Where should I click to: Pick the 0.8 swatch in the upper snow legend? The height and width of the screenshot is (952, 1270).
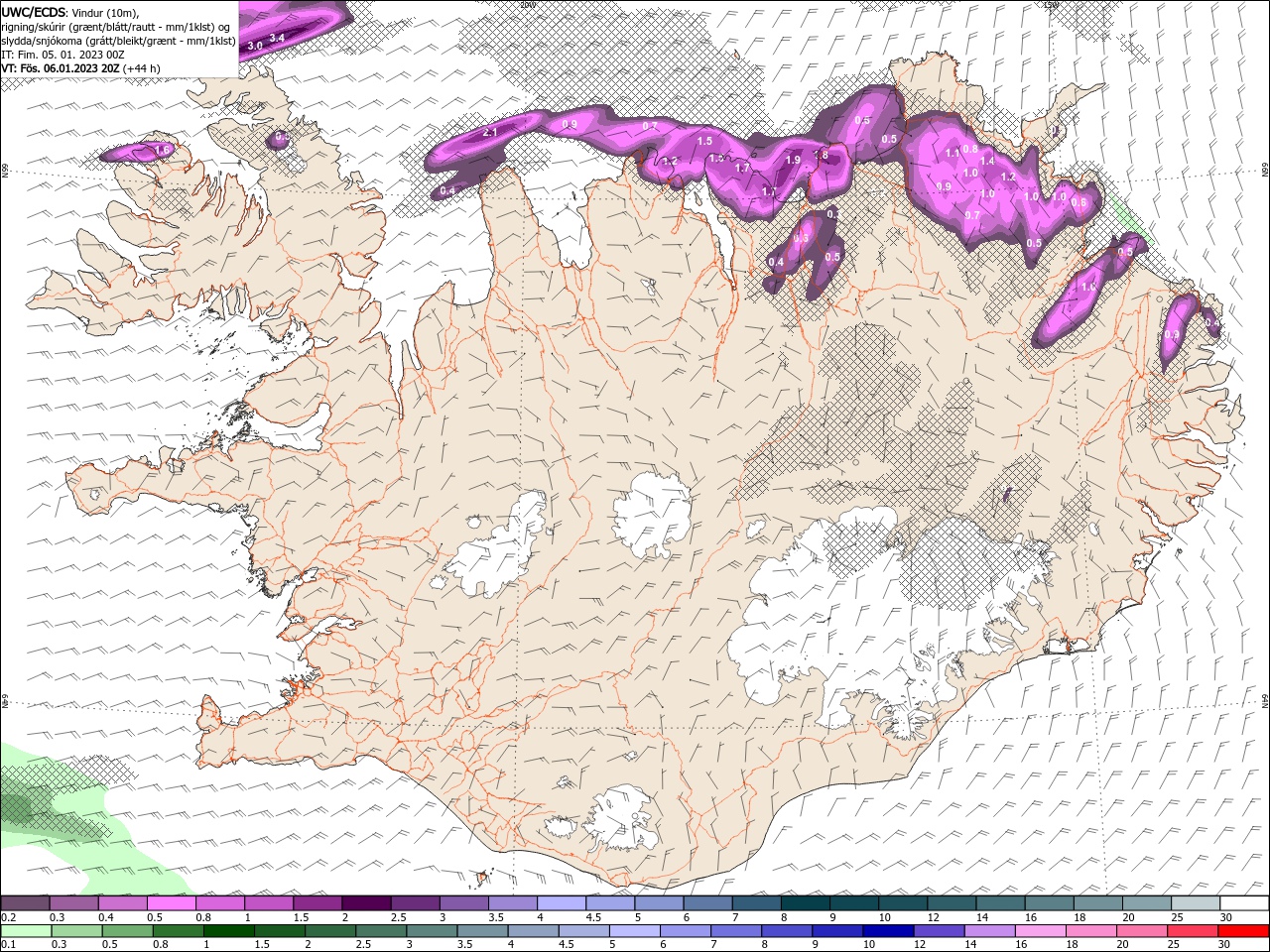point(219,903)
